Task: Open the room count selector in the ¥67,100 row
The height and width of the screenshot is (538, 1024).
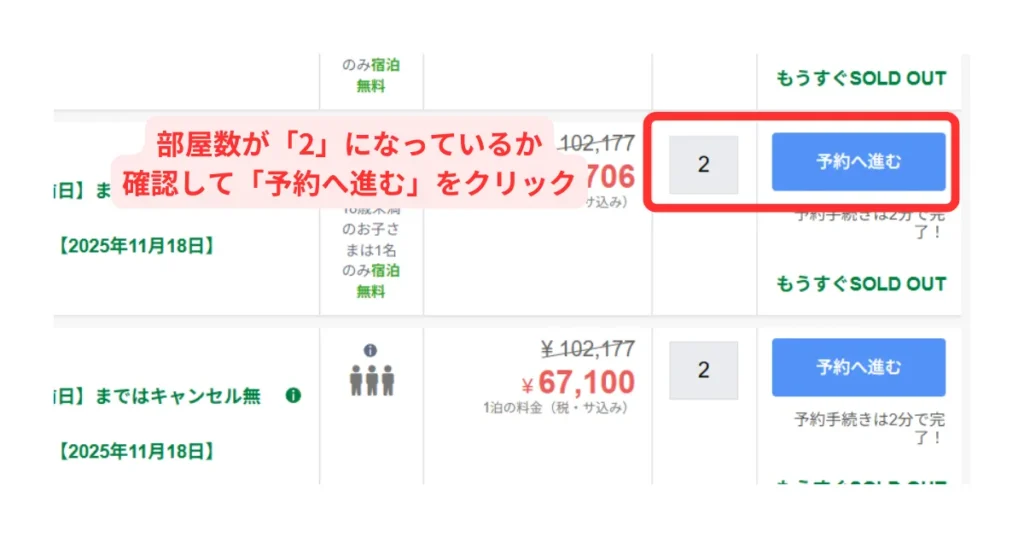Action: pos(703,370)
